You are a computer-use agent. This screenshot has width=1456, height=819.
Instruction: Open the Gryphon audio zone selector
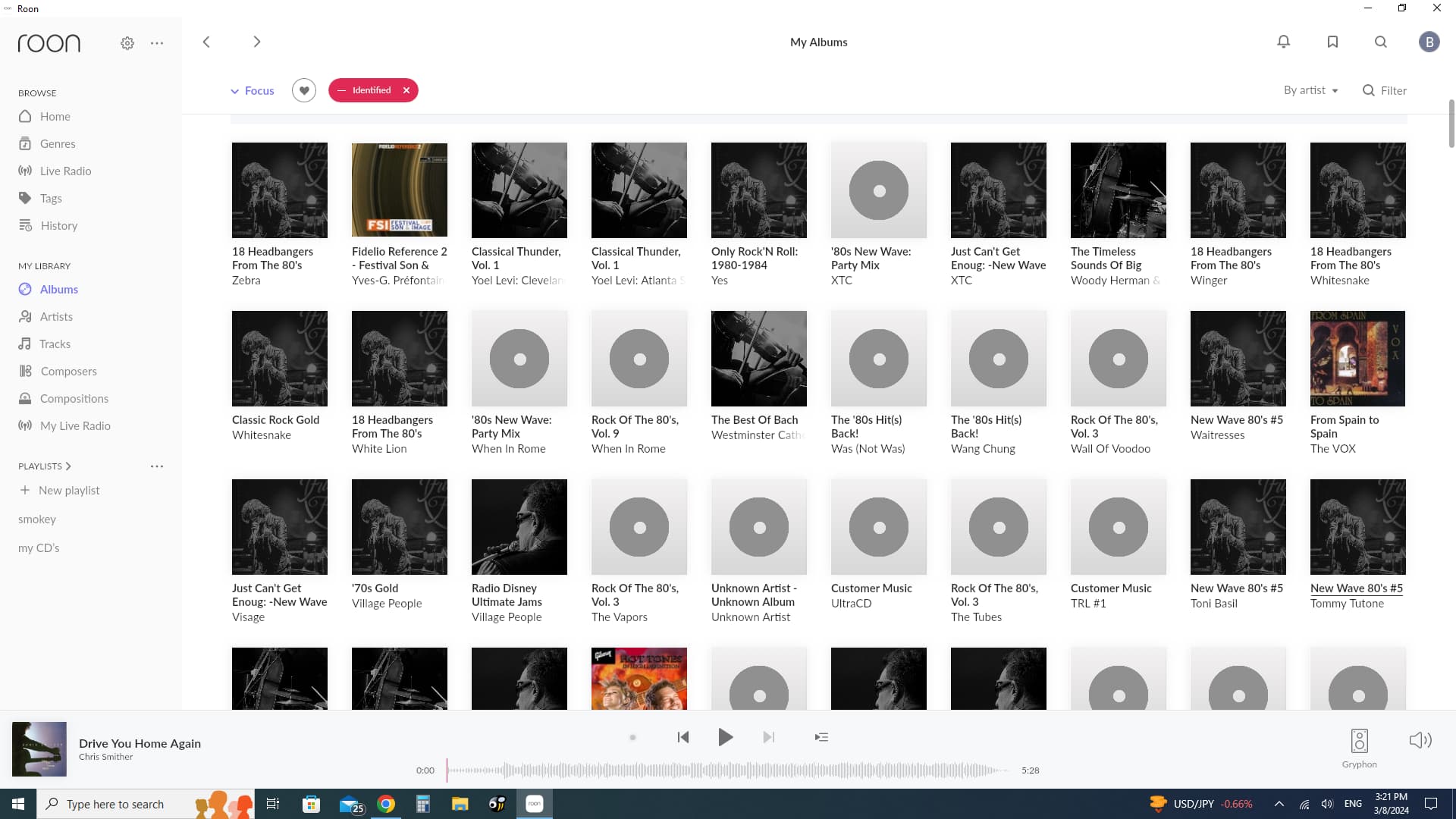(x=1359, y=748)
